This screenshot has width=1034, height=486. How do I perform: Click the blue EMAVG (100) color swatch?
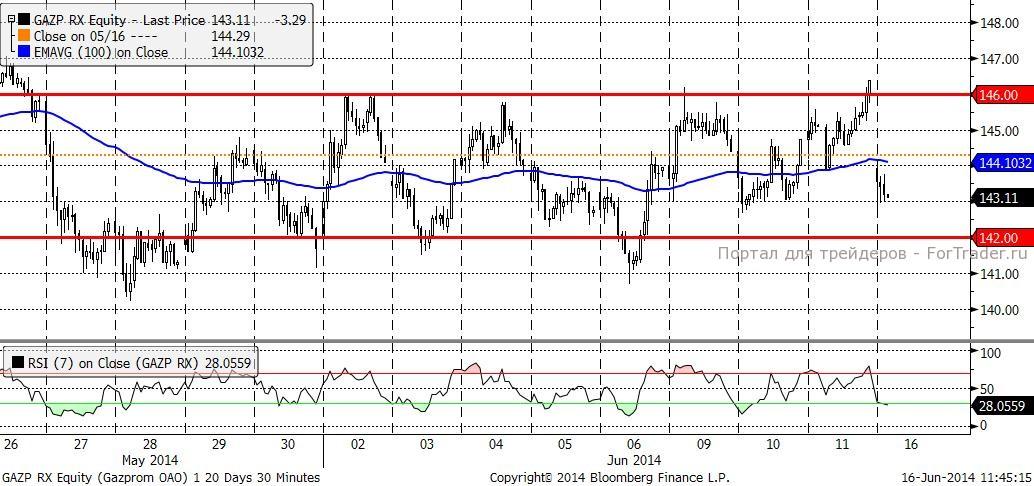click(x=24, y=51)
